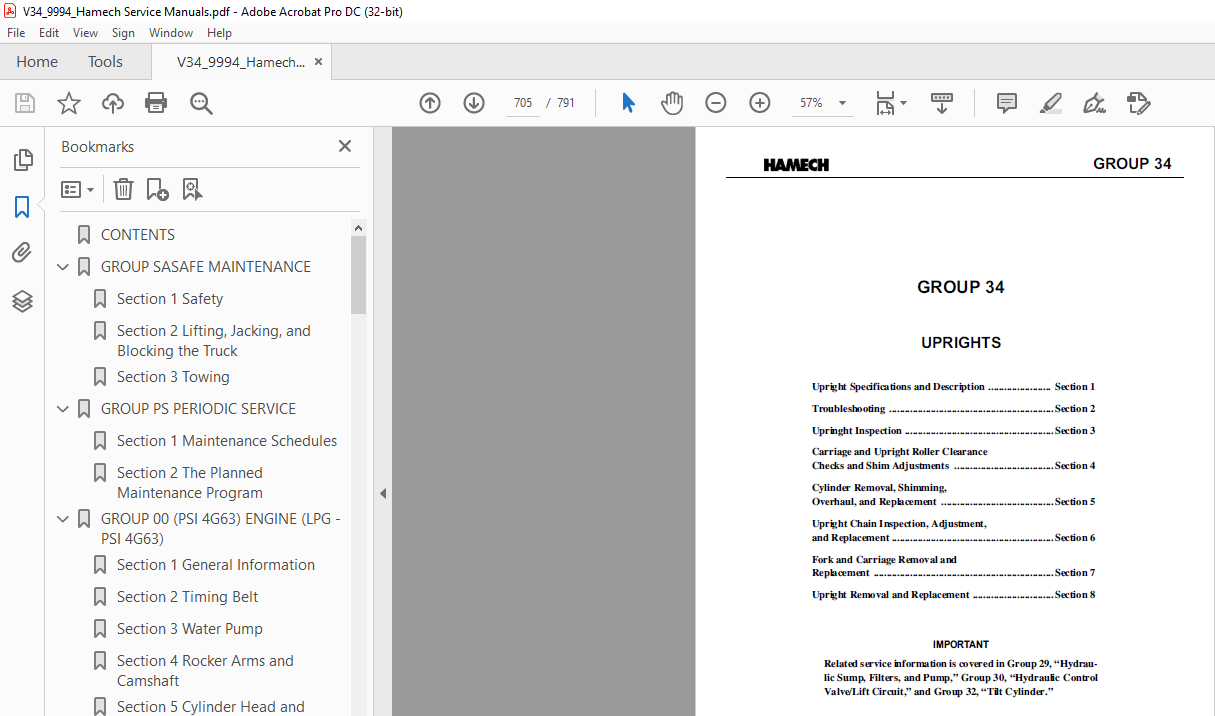This screenshot has width=1215, height=716.
Task: Collapse the GROUP PS PERIODIC SERVICE bookmark
Action: click(63, 409)
